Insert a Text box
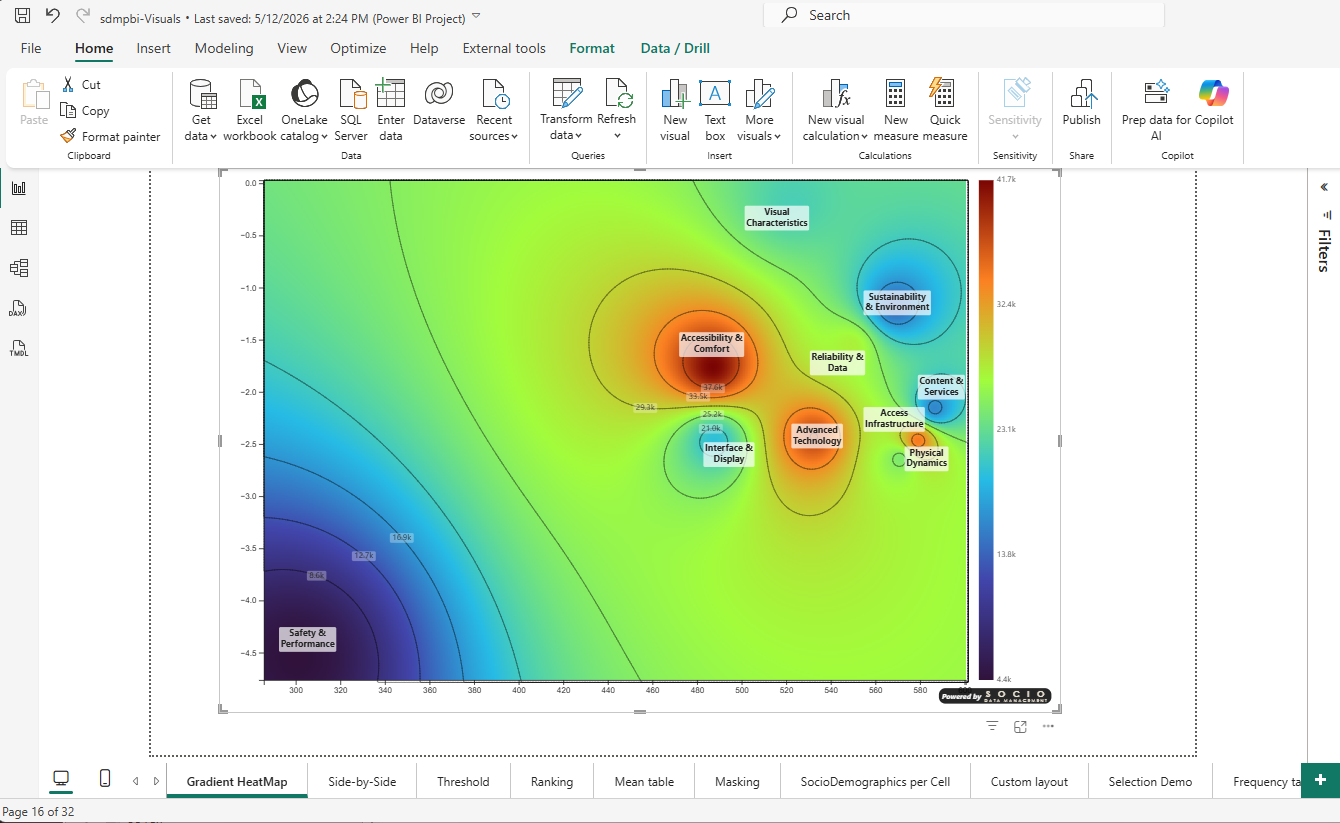Screen dimensions: 1340x823 (x=715, y=110)
